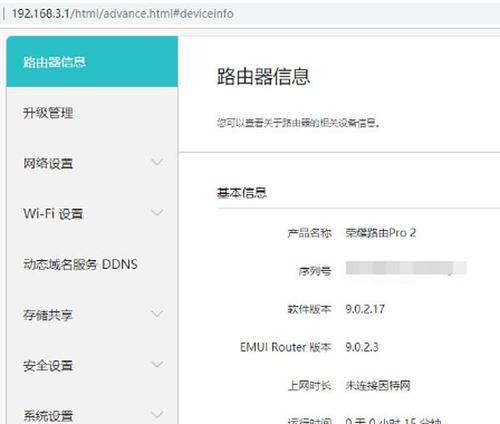Viewport: 500px width, 424px height.
Task: Expand the 安全设置 chevron arrow
Action: point(157,364)
